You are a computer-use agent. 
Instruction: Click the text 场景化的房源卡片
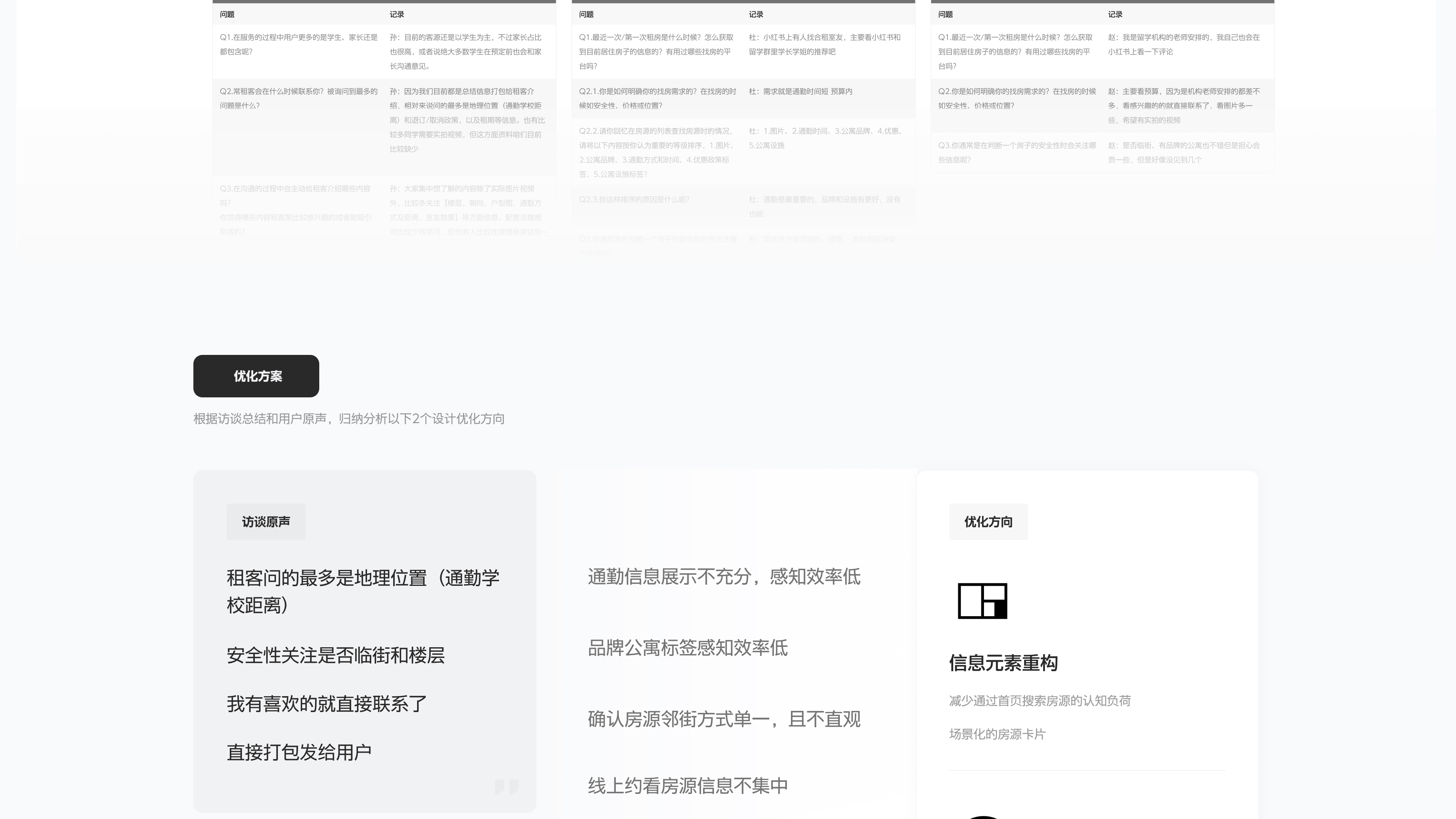click(x=997, y=734)
